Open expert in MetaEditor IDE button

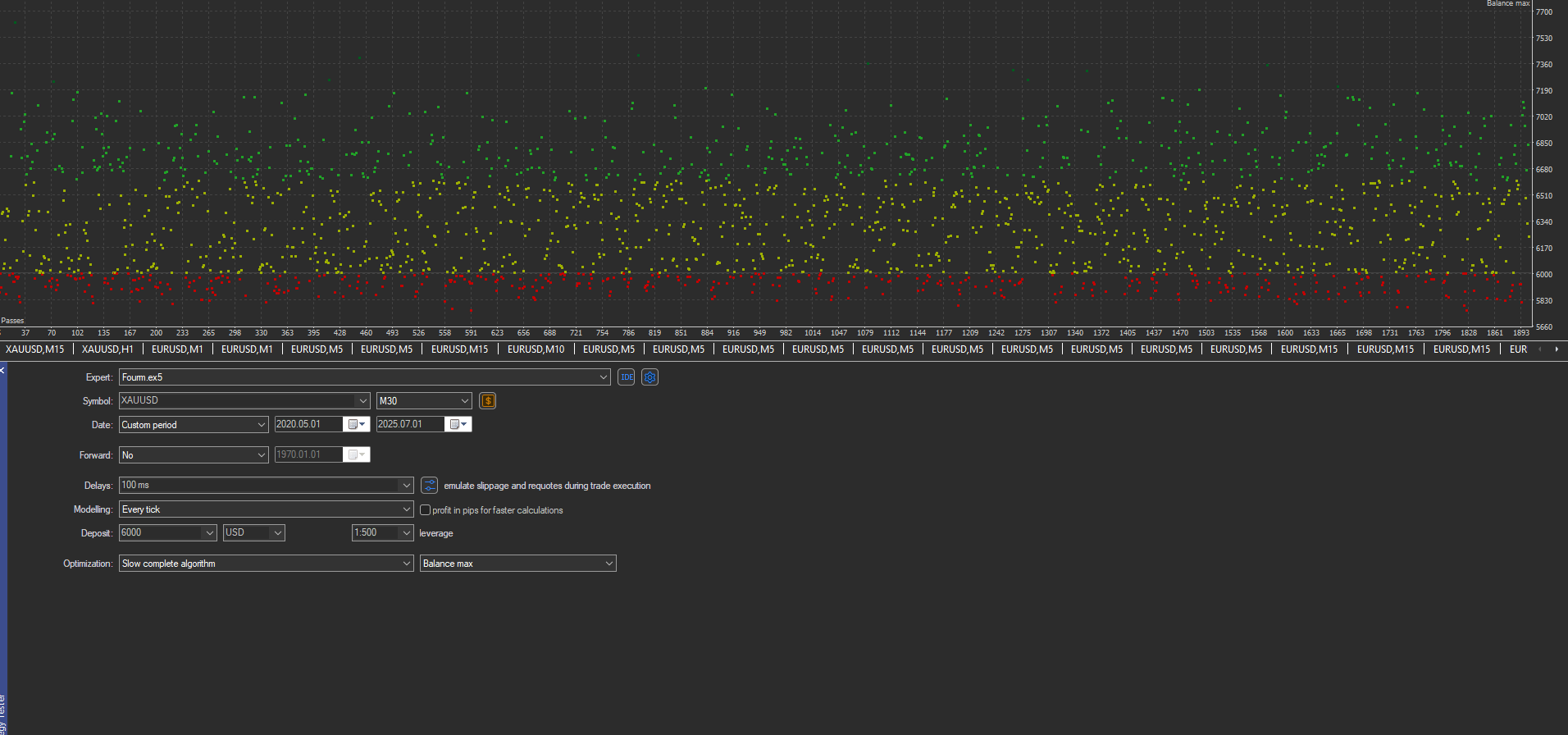[627, 377]
